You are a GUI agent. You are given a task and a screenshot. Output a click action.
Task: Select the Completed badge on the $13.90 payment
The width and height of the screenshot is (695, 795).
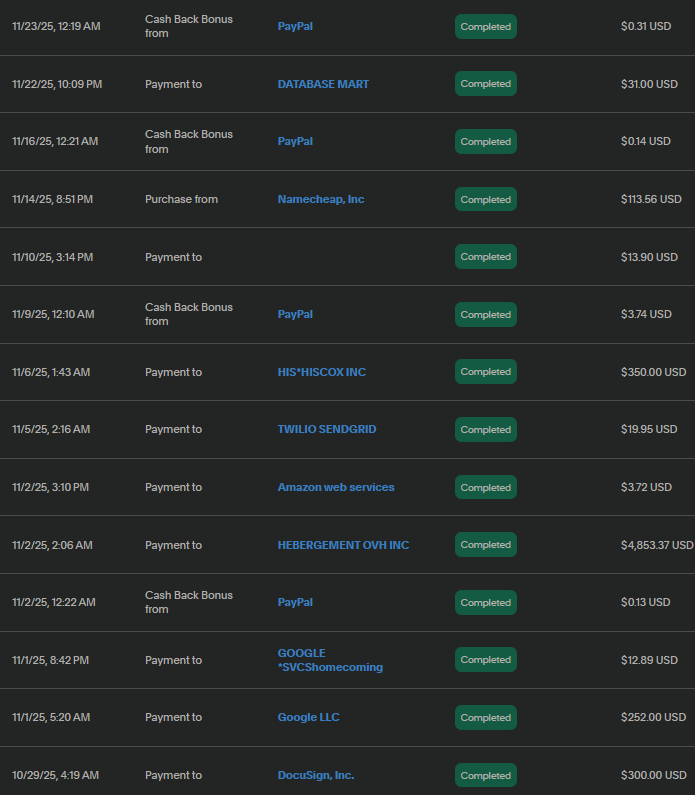tap(486, 257)
